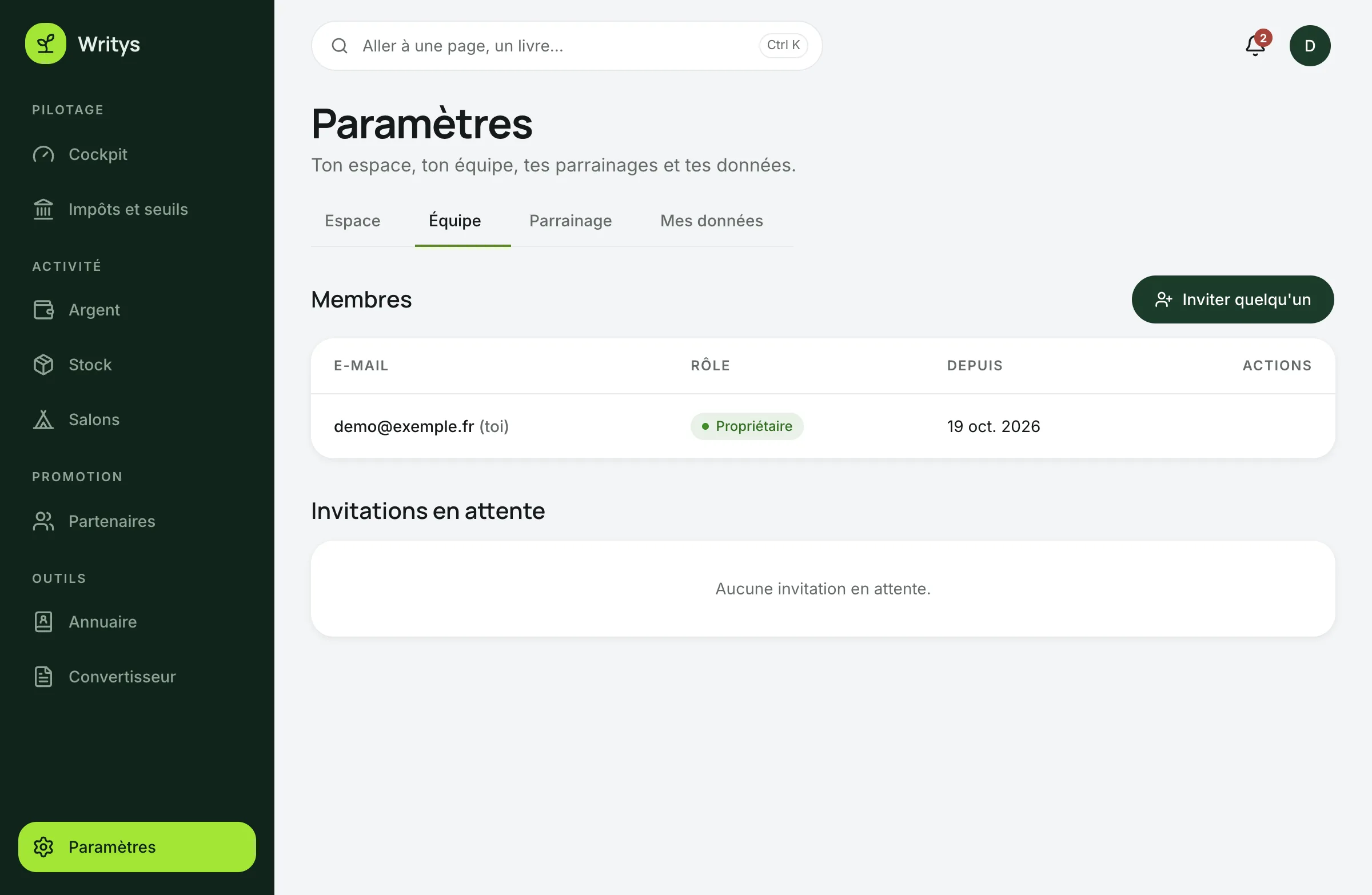Screen dimensions: 1372x895
Task: Navigate to Impôts et seuils label
Action: click(128, 209)
